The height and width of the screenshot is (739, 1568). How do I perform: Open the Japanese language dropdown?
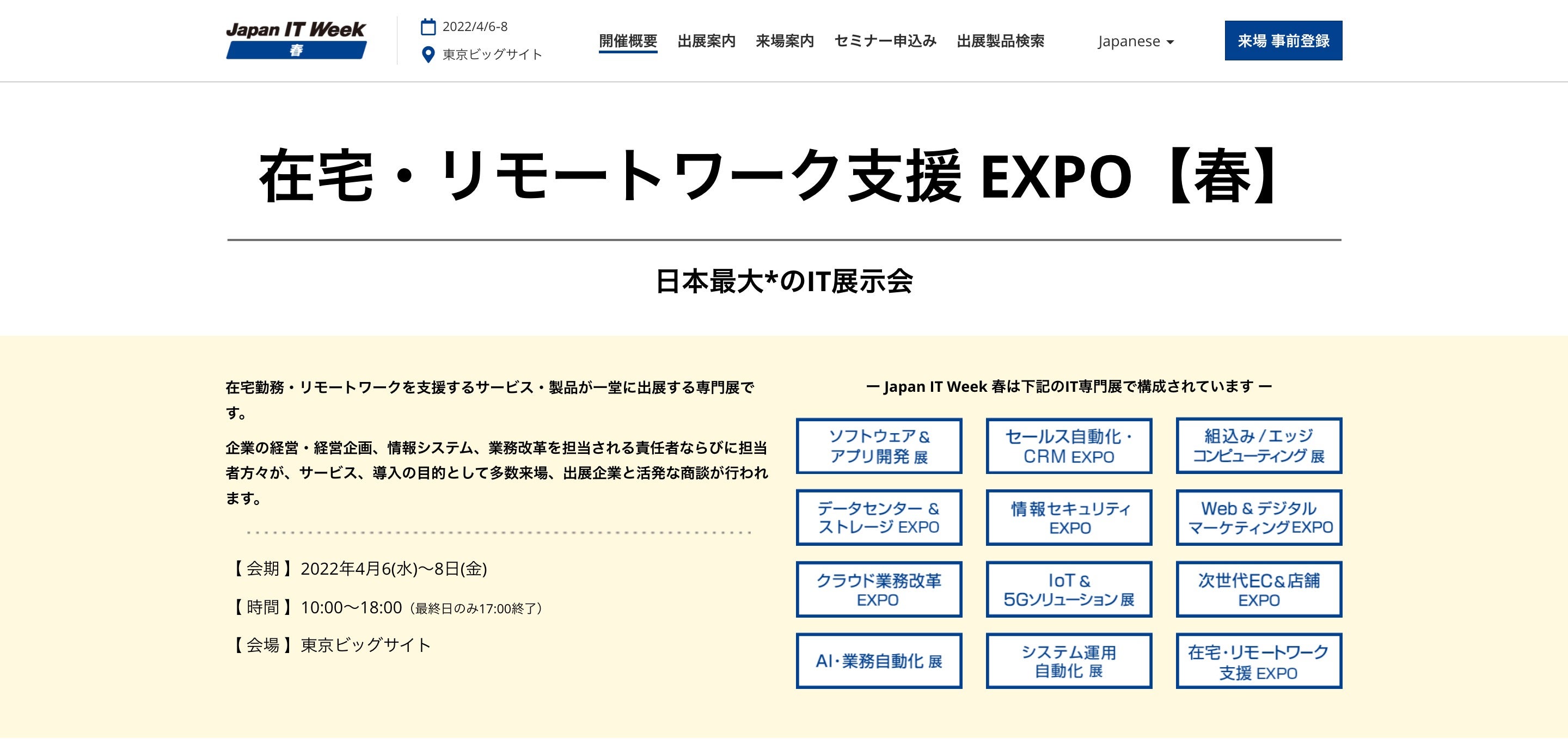pyautogui.click(x=1129, y=41)
